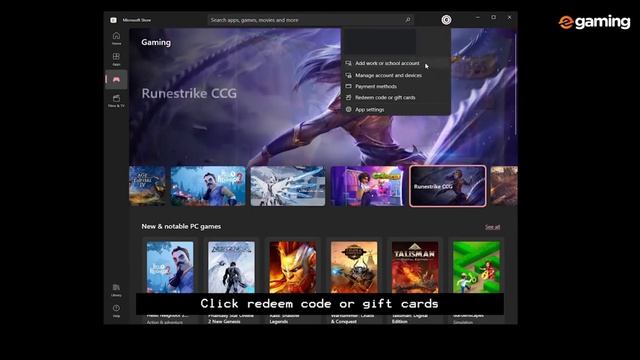This screenshot has width=640, height=360.
Task: Click the Payment methods card icon
Action: [x=349, y=86]
